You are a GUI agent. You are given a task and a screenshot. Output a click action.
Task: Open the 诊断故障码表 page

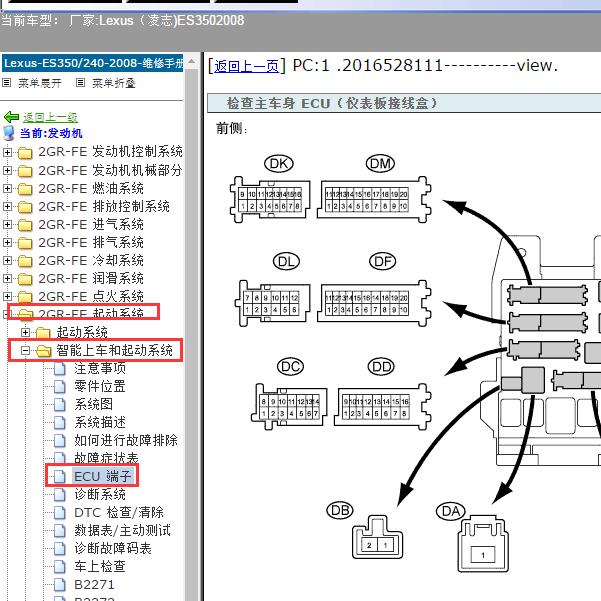(x=113, y=548)
